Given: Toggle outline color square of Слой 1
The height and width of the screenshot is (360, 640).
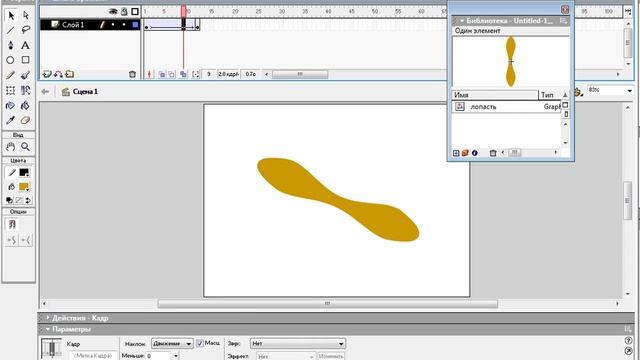Looking at the screenshot, I should 136,25.
